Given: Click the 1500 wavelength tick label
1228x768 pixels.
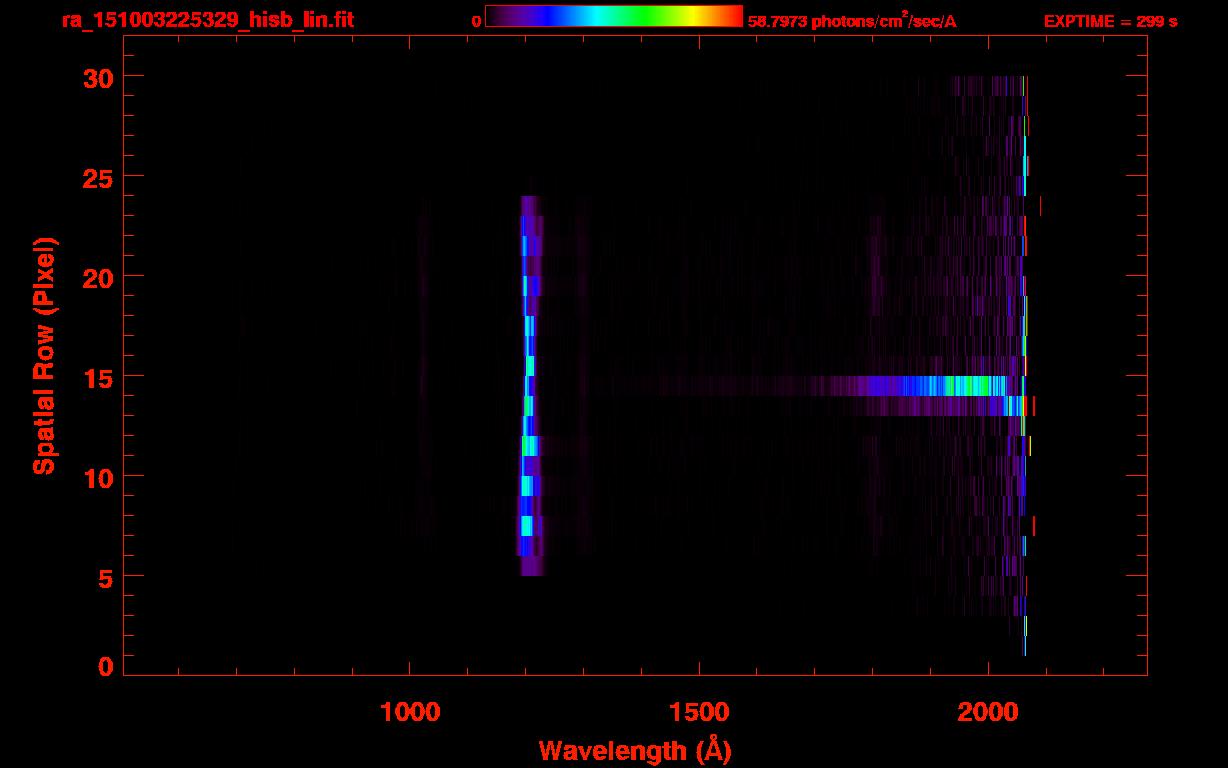Looking at the screenshot, I should pyautogui.click(x=699, y=711).
